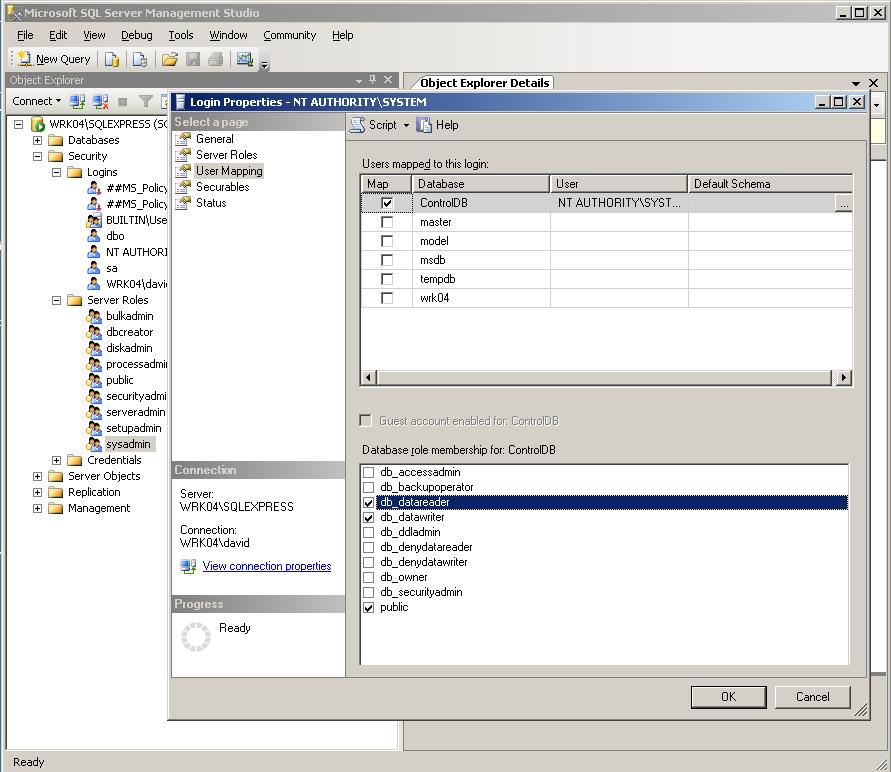Click the Disconnect server icon

(x=100, y=101)
